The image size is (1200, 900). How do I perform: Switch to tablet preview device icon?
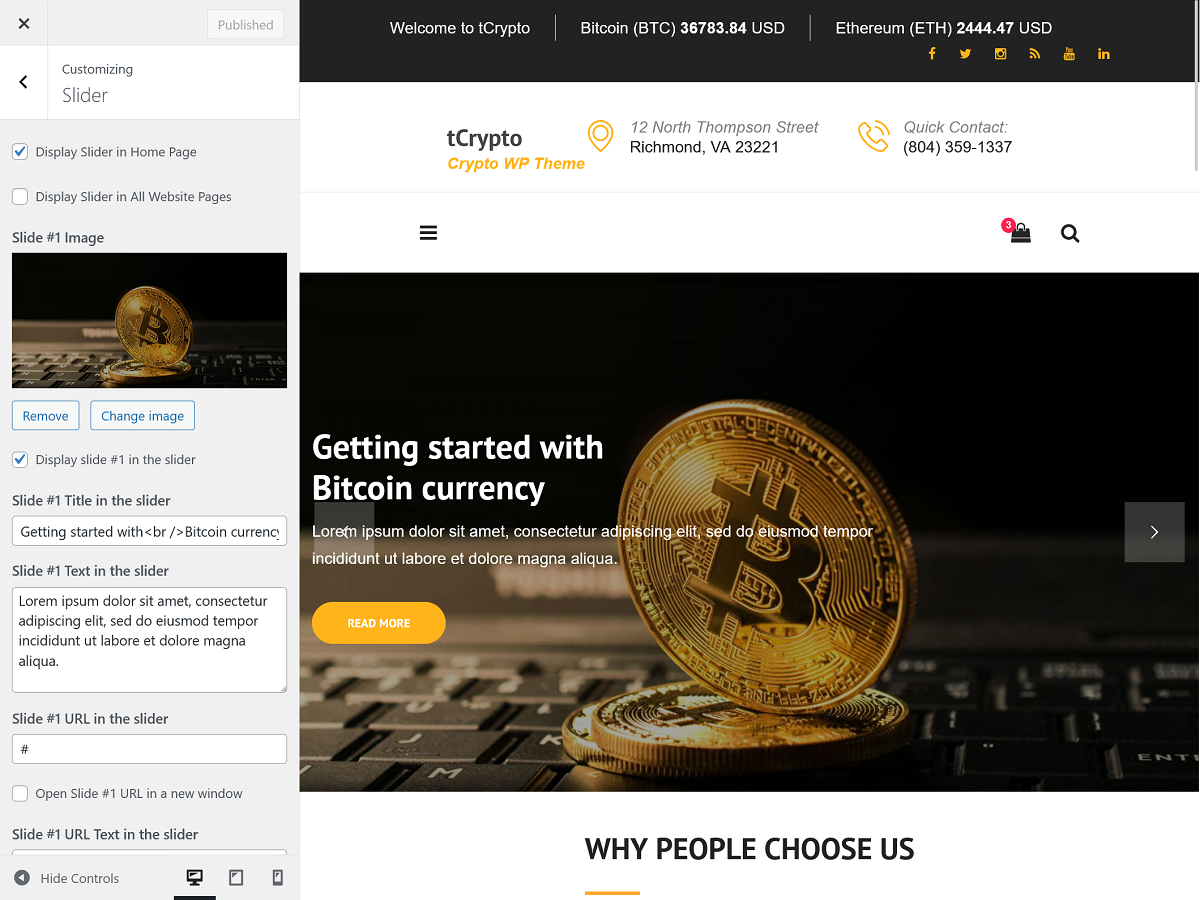[x=236, y=878]
